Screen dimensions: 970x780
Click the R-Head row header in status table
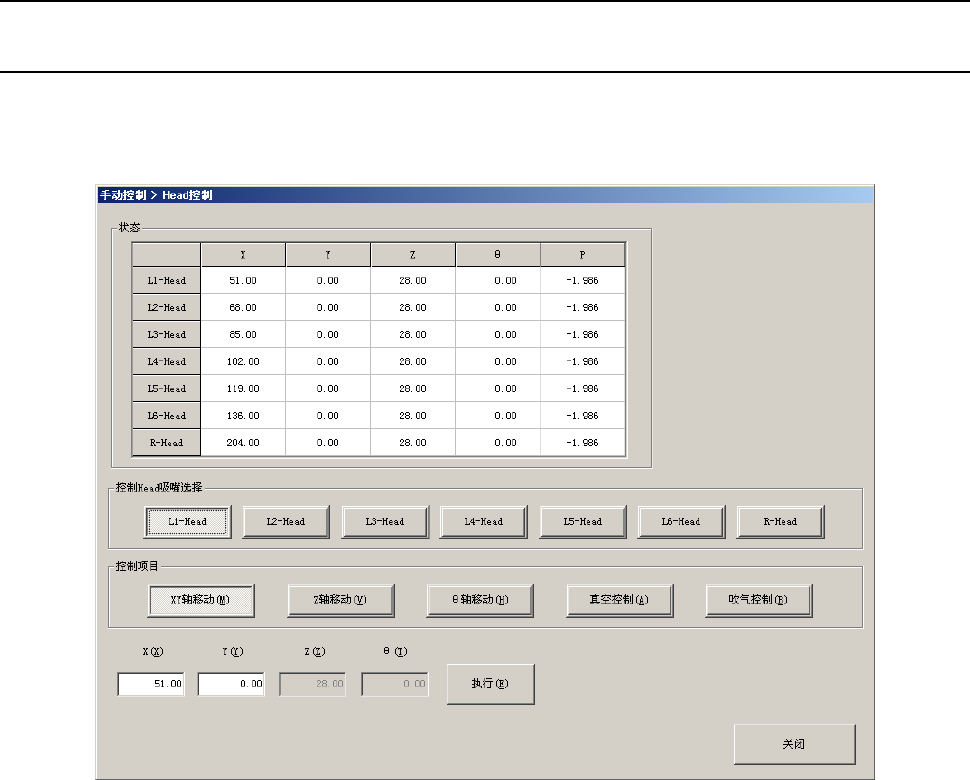[166, 443]
